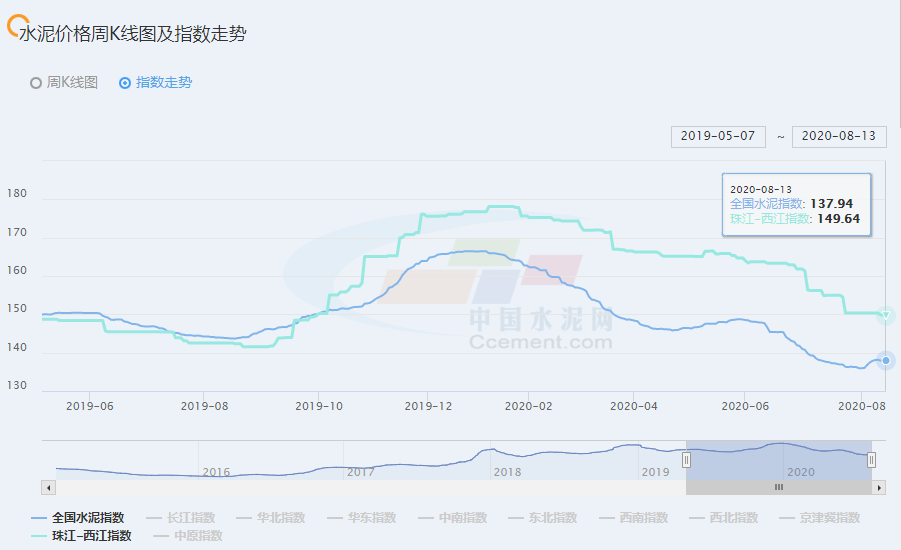Click the start date field 2019-05-07
The width and height of the screenshot is (901, 550).
718,137
